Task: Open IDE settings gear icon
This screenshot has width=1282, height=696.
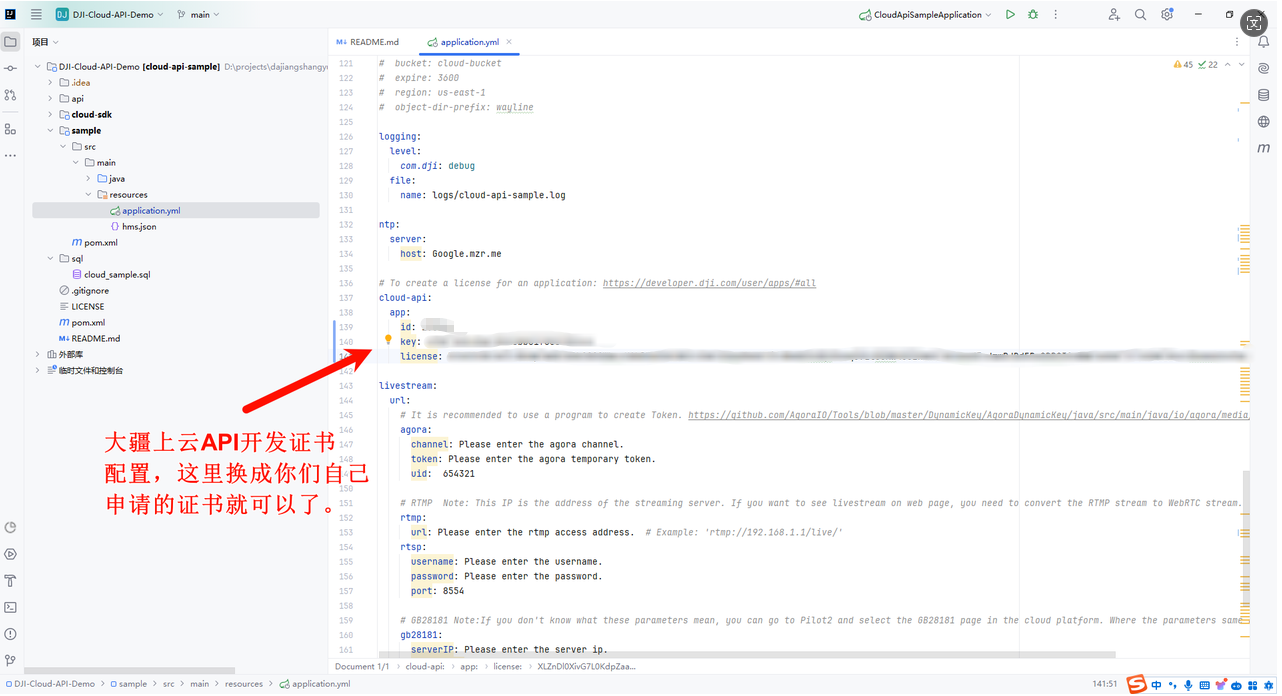Action: (1167, 15)
